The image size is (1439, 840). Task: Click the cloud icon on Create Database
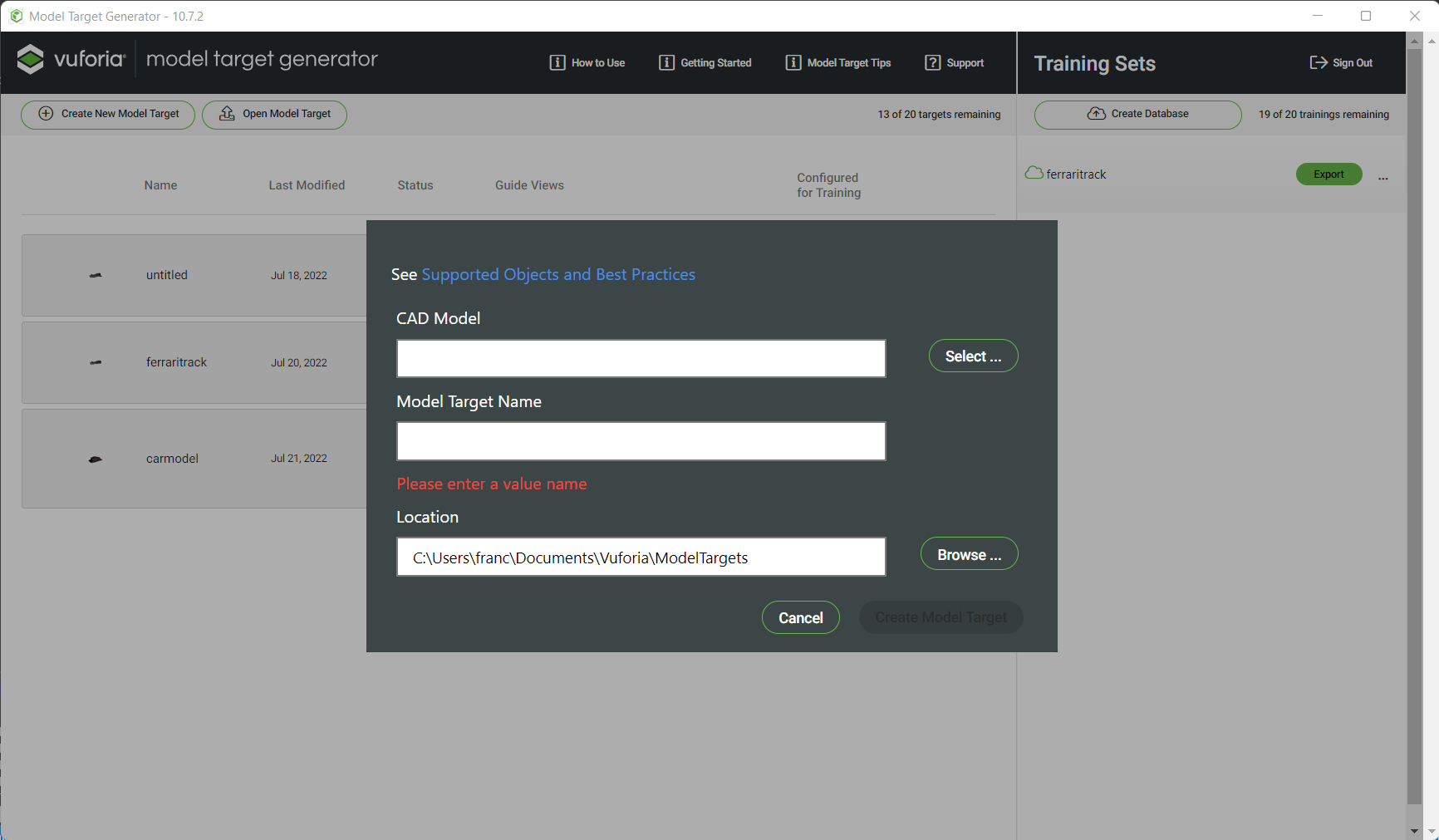pyautogui.click(x=1097, y=114)
